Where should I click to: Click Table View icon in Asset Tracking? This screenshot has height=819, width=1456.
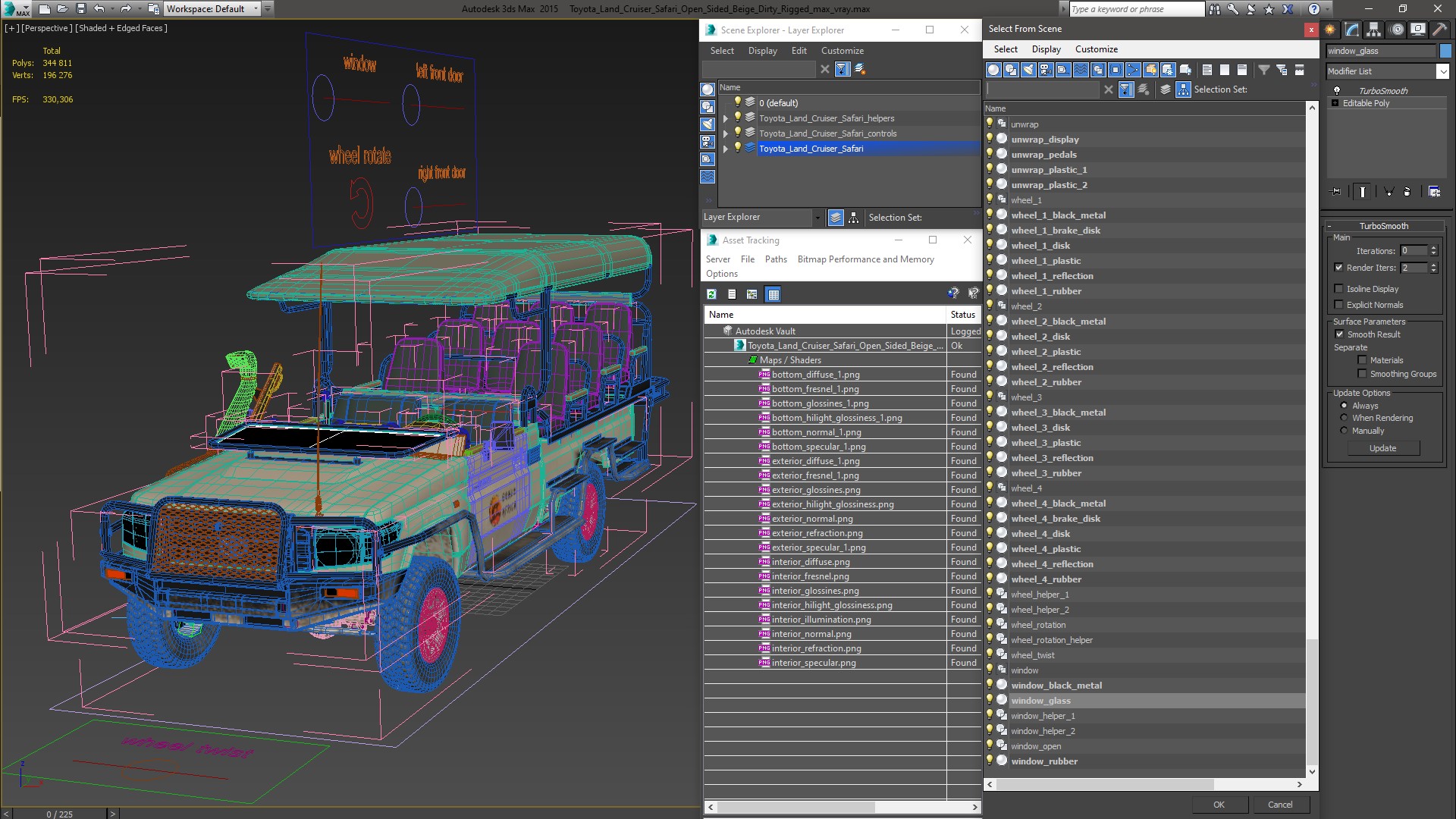coord(773,294)
